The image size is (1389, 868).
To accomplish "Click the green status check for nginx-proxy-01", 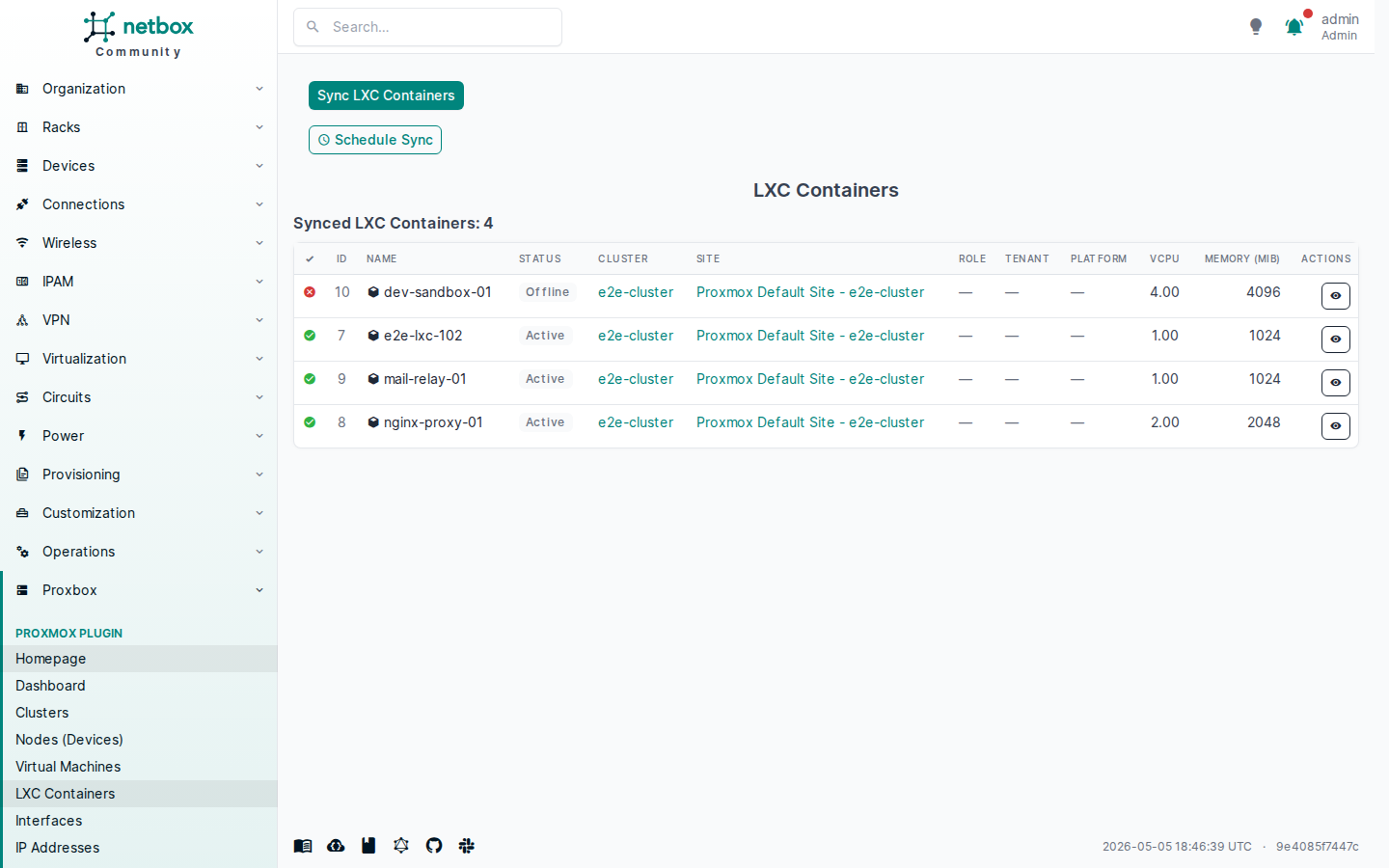I will [x=310, y=422].
